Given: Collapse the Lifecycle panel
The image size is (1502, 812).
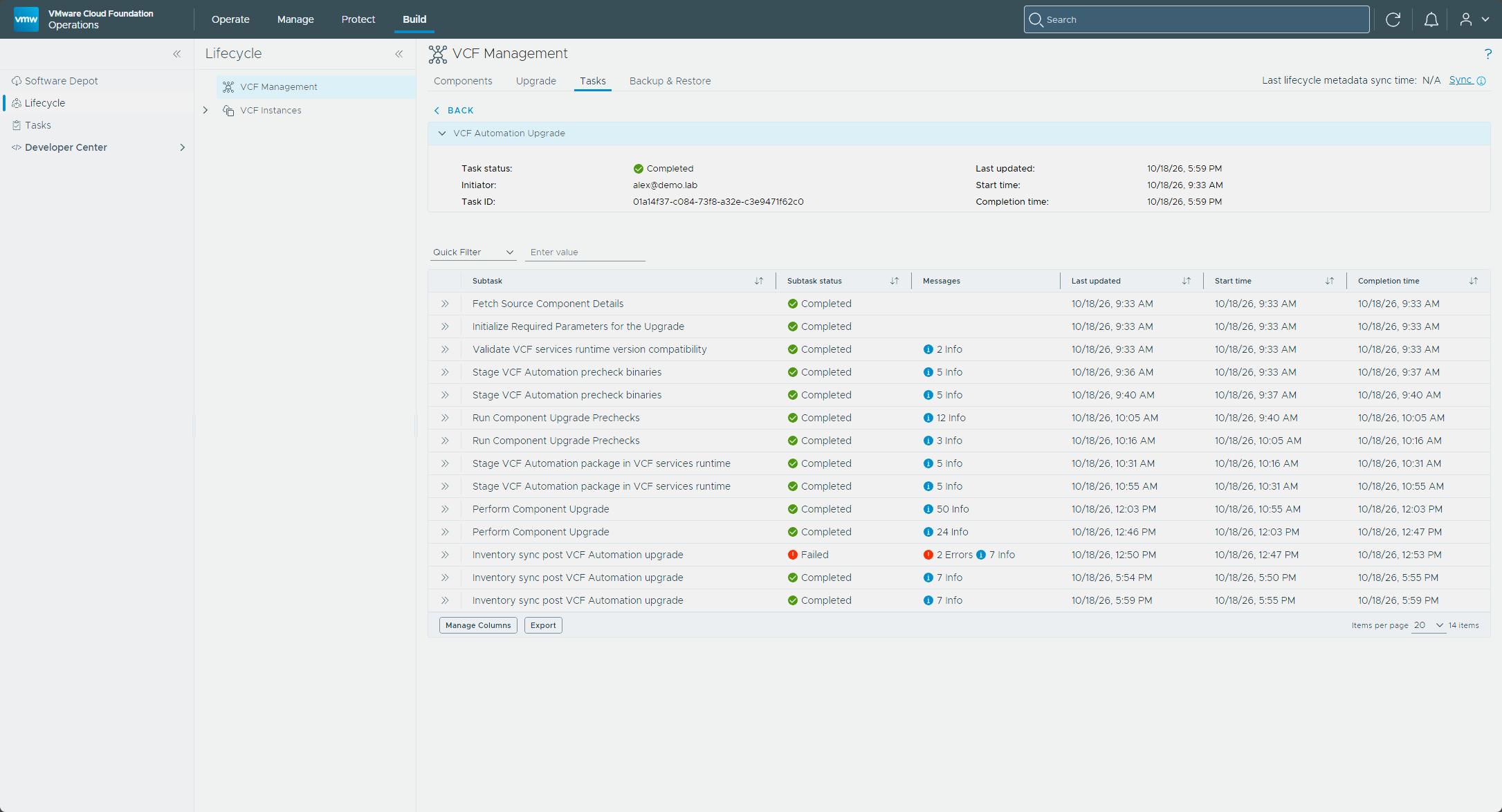Looking at the screenshot, I should 399,54.
